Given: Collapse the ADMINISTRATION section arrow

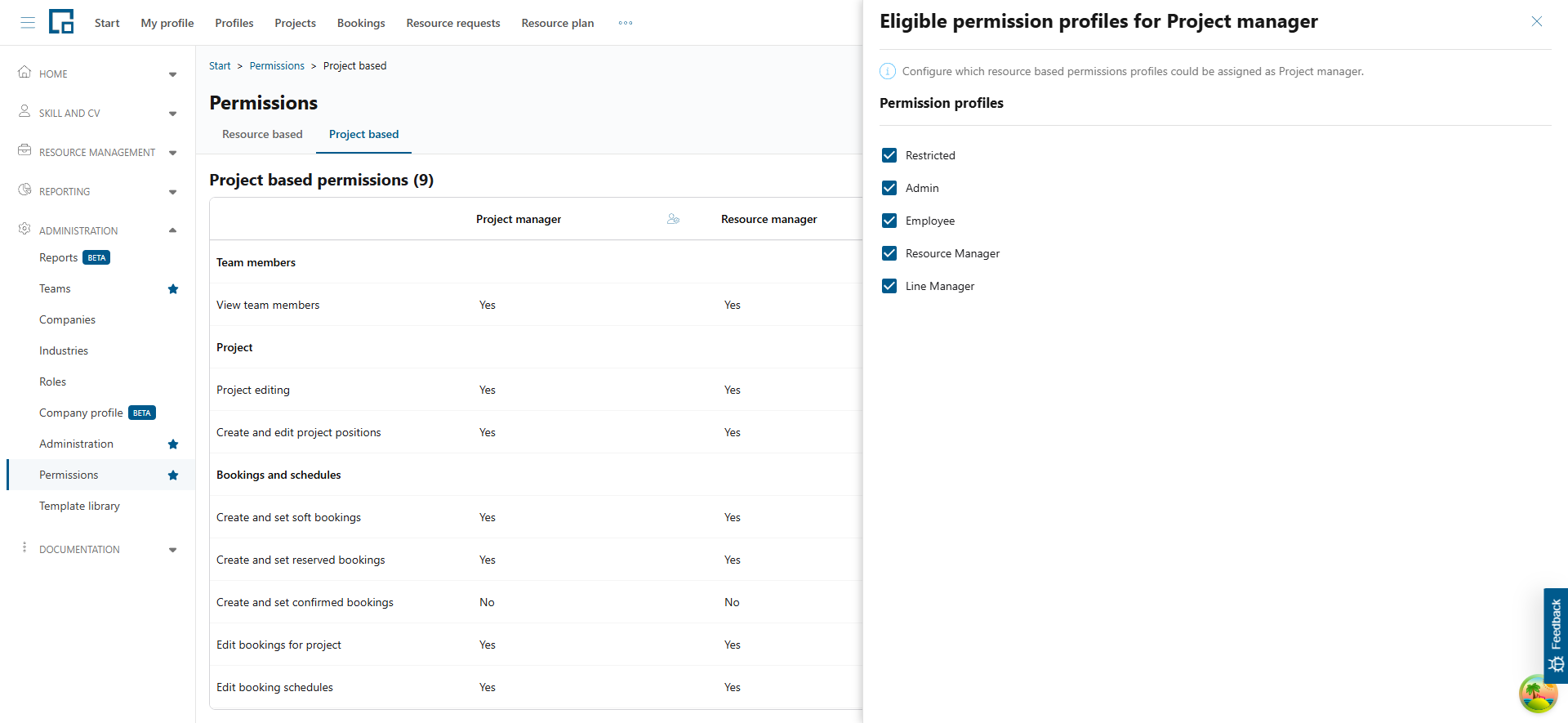Looking at the screenshot, I should (x=172, y=230).
